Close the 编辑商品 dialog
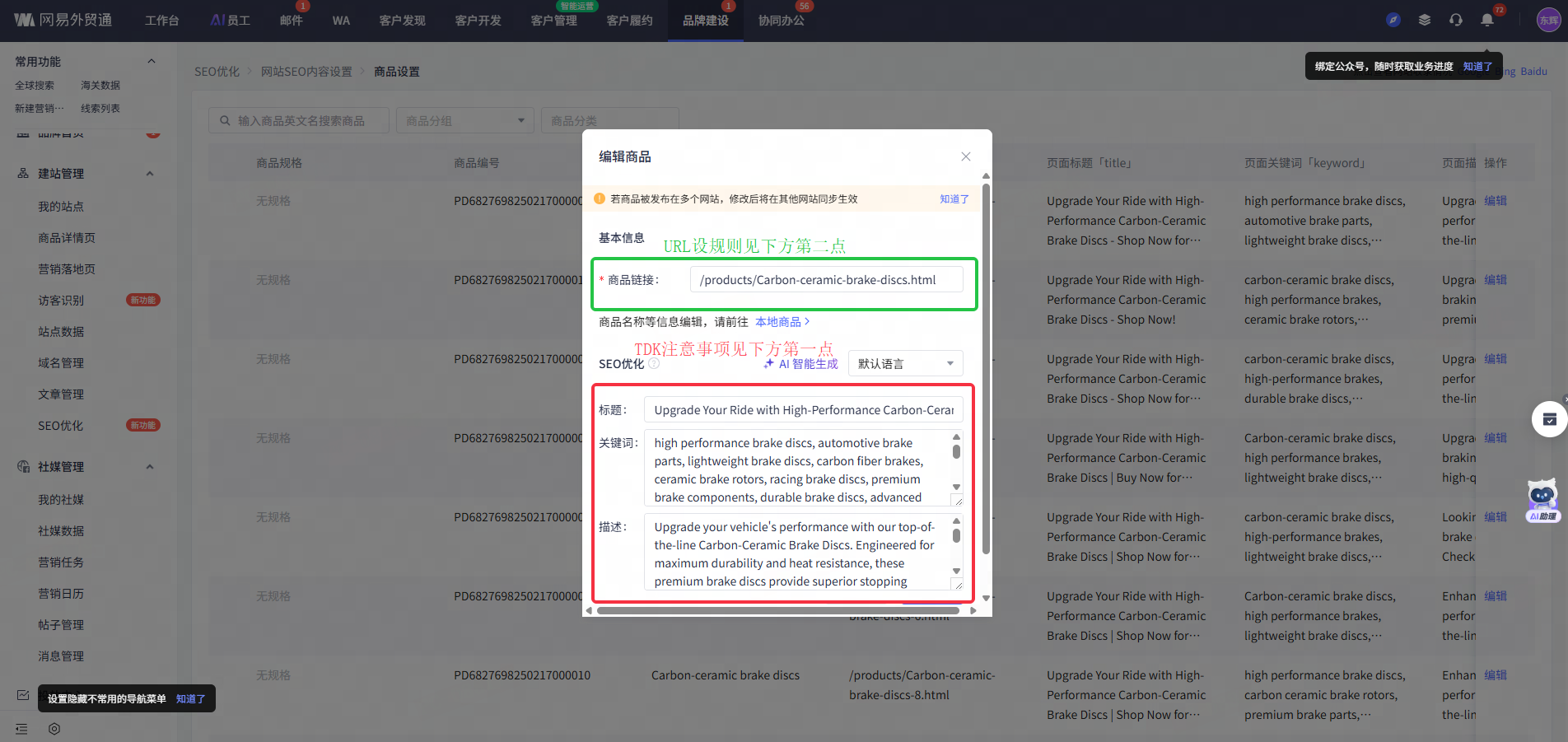 965,156
